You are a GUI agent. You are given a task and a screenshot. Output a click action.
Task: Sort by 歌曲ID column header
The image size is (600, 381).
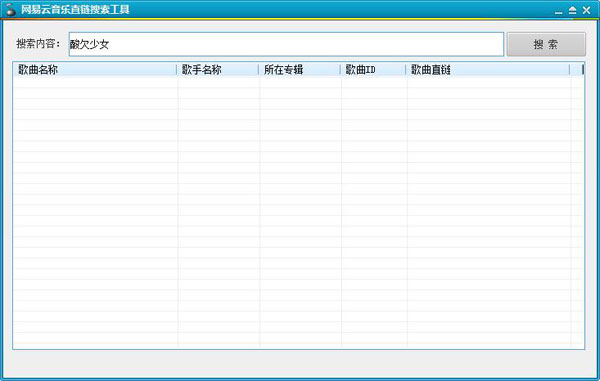click(373, 70)
